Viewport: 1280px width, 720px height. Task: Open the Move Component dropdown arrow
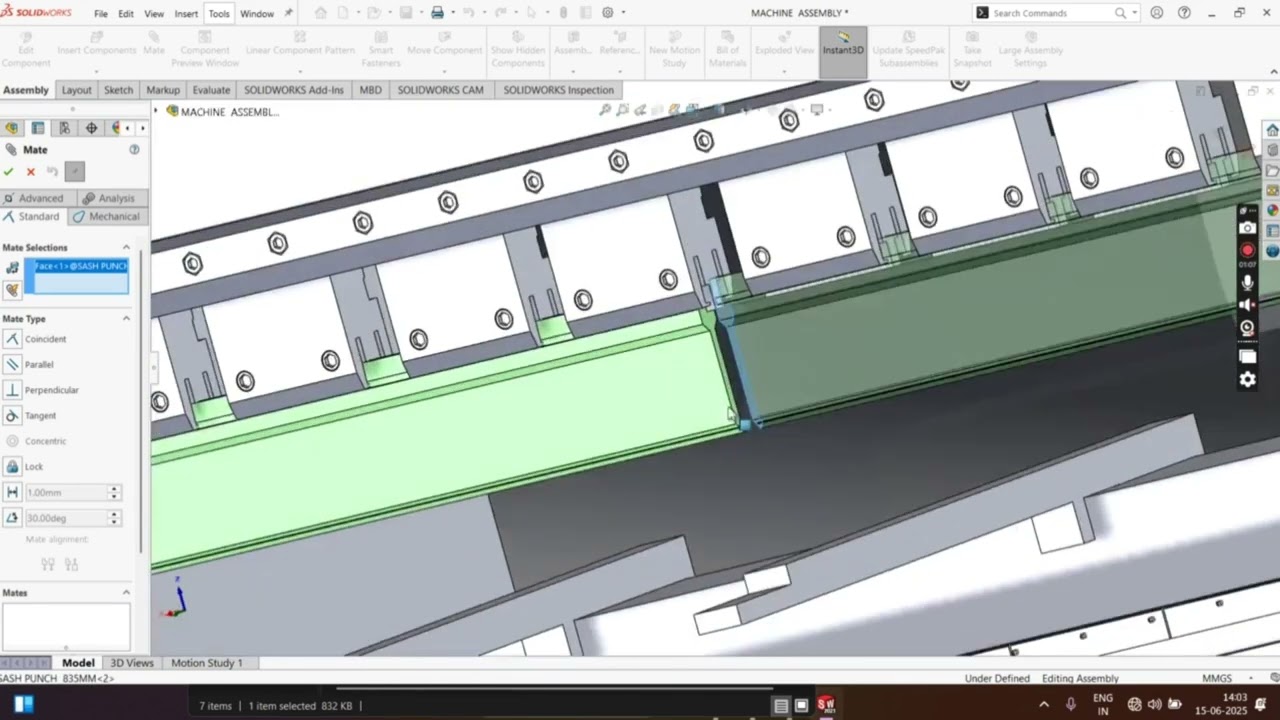444,72
